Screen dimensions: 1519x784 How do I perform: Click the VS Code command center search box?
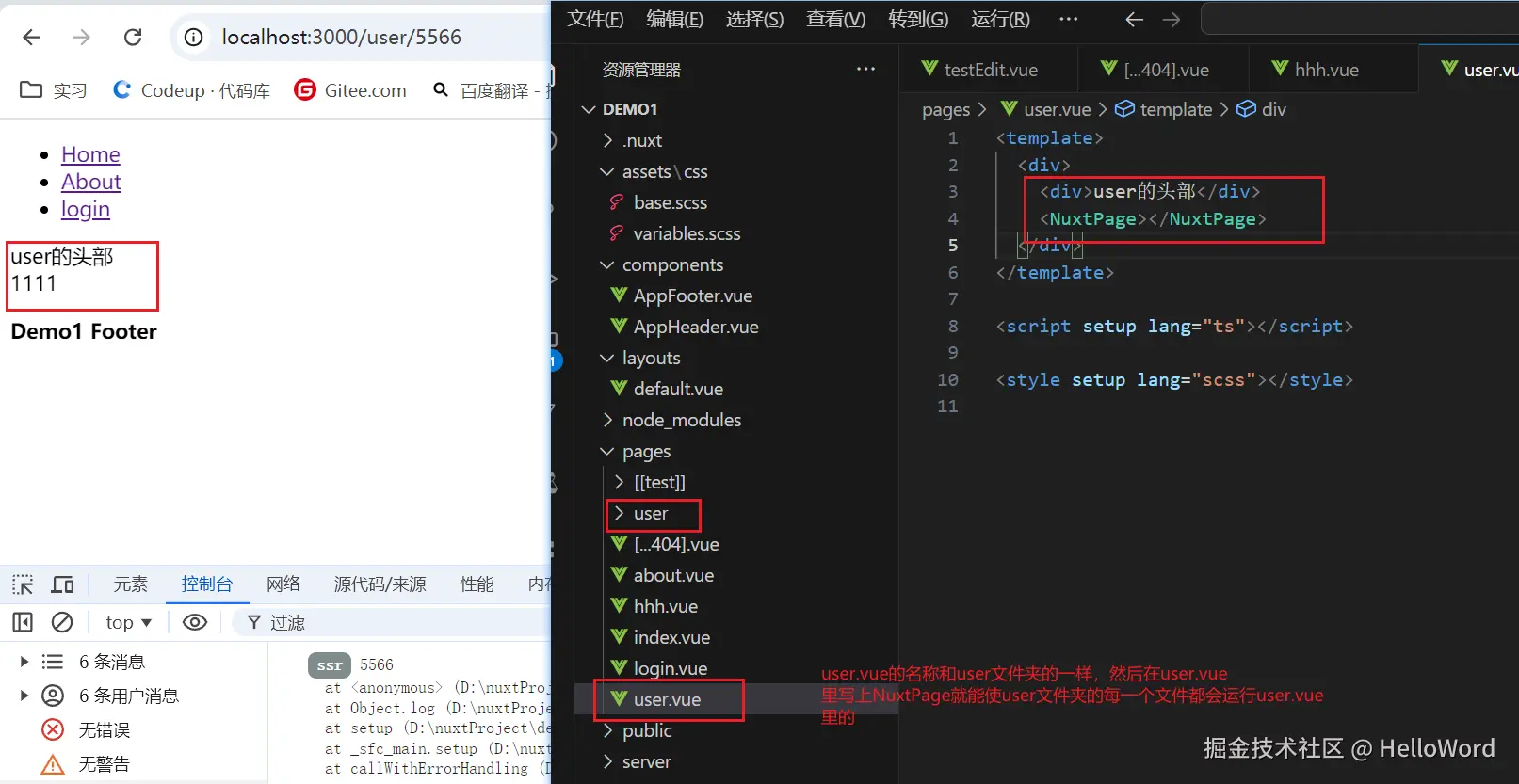pos(1361,19)
